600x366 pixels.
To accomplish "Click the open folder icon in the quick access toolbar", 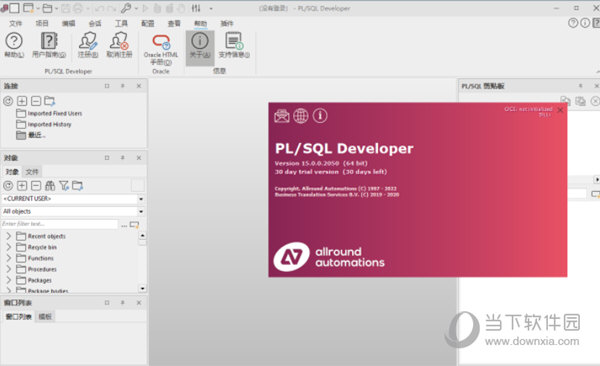I will [47, 8].
